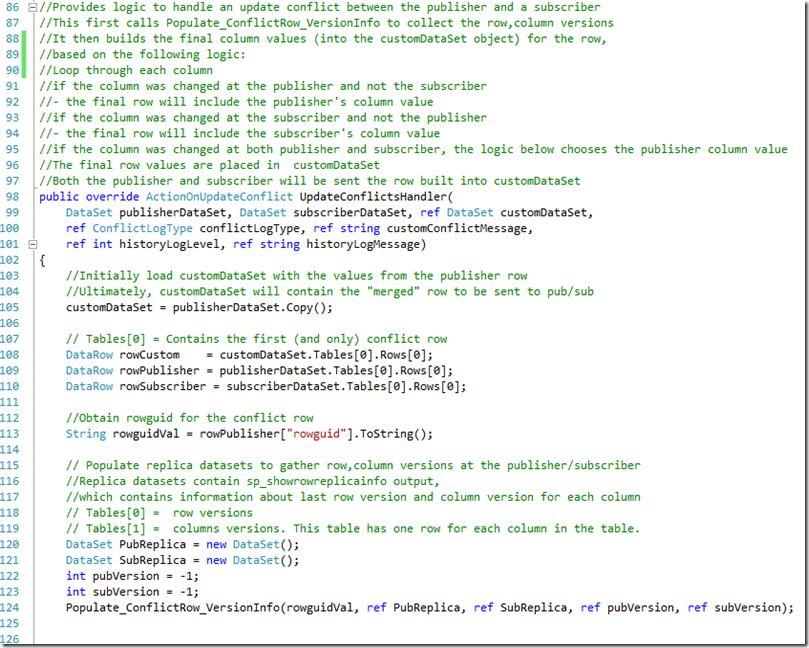Select the ActionOnUpdateConflict return type
The width and height of the screenshot is (809, 648).
point(219,197)
